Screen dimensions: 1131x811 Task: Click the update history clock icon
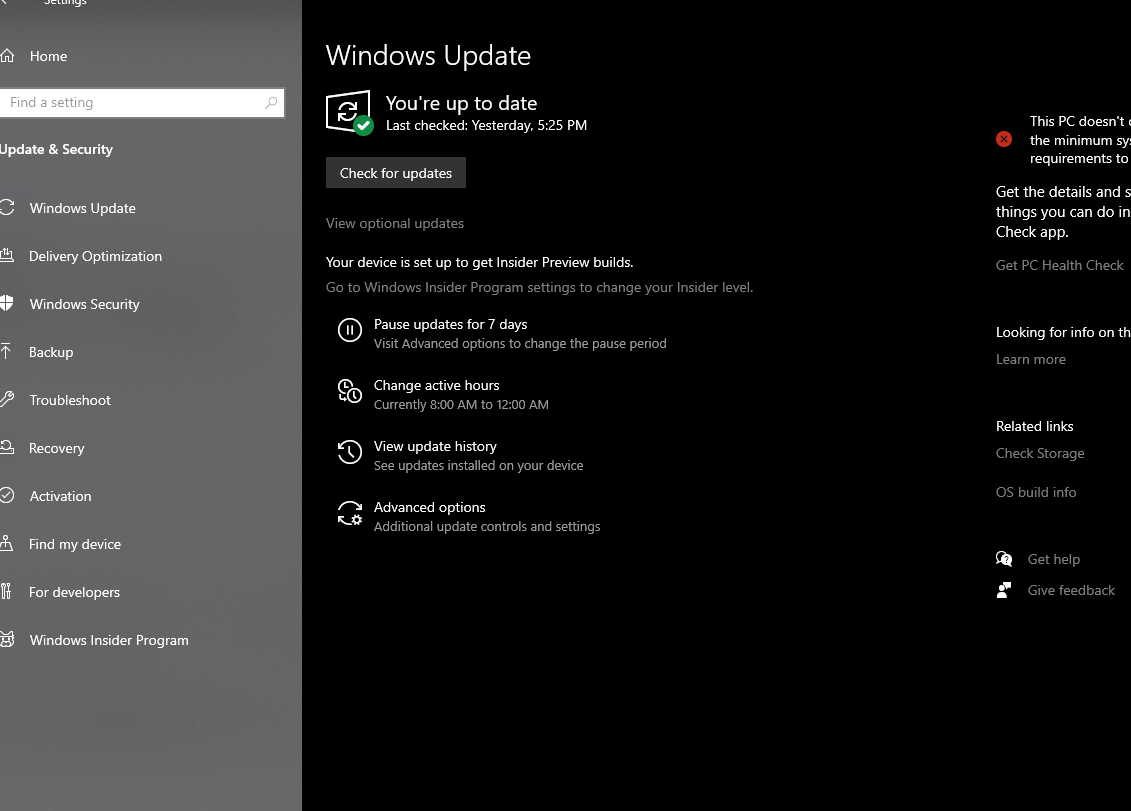point(350,452)
